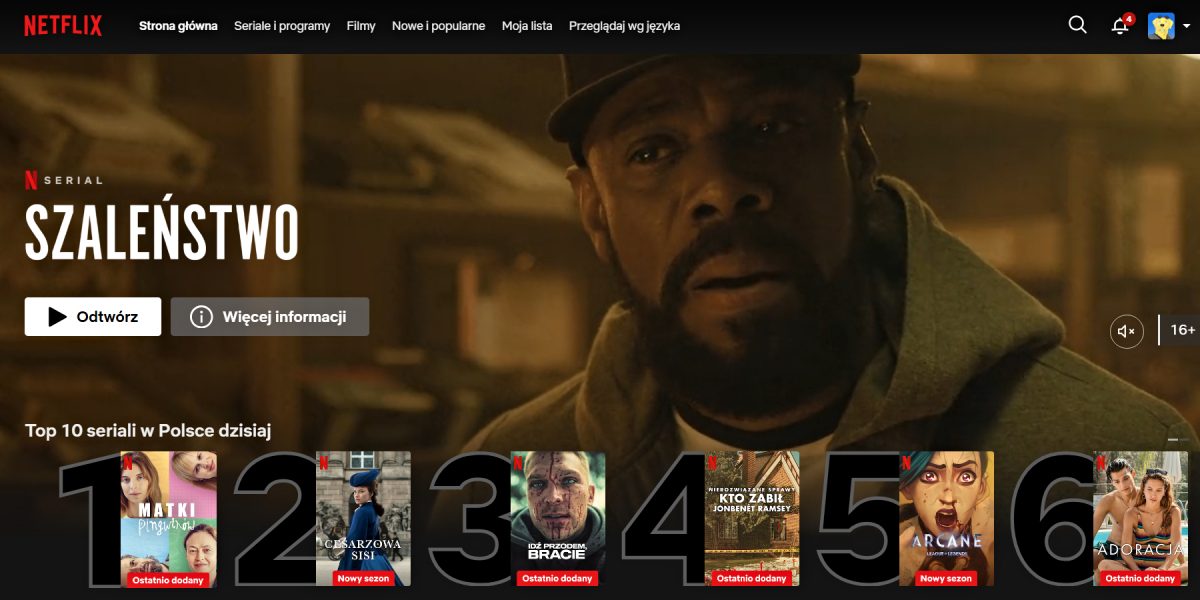Unmute the trailer with speaker icon

[1126, 331]
